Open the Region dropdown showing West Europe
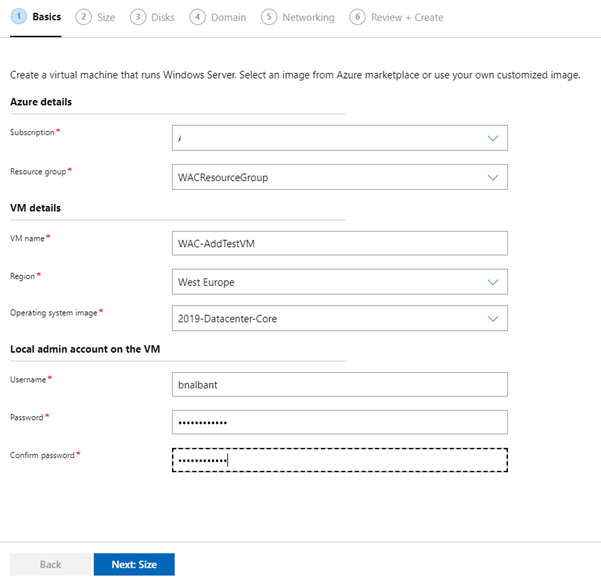Viewport: 601px width, 583px height. [340, 282]
